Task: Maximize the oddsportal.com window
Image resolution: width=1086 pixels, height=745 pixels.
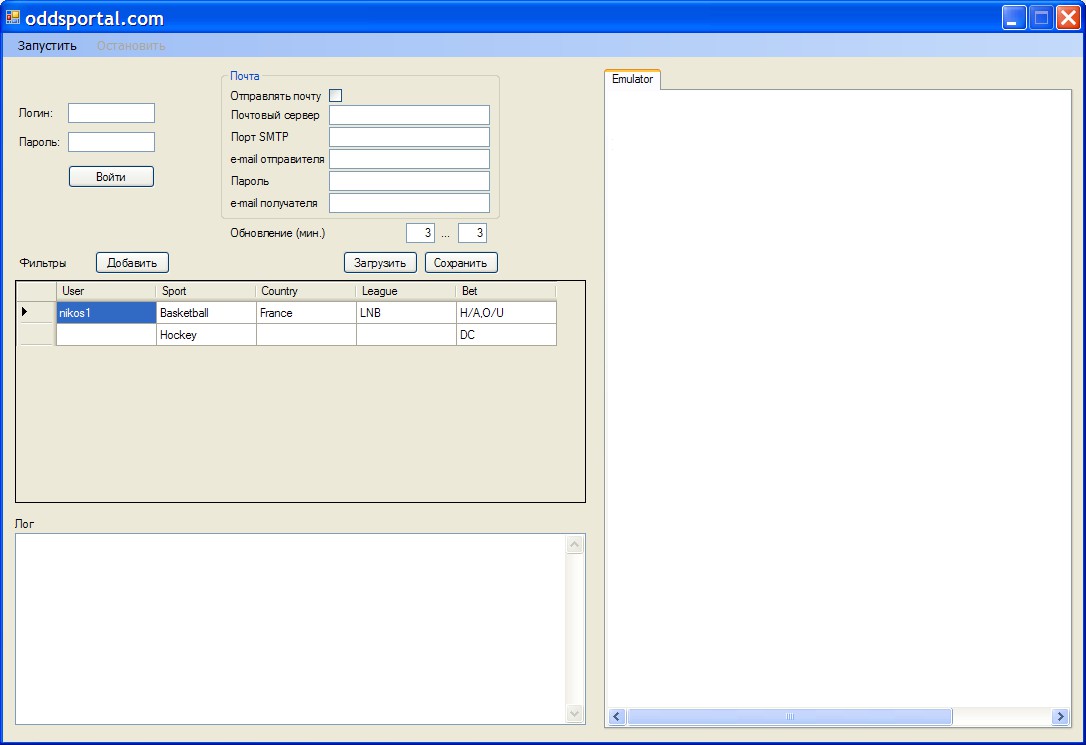Action: click(x=1041, y=17)
